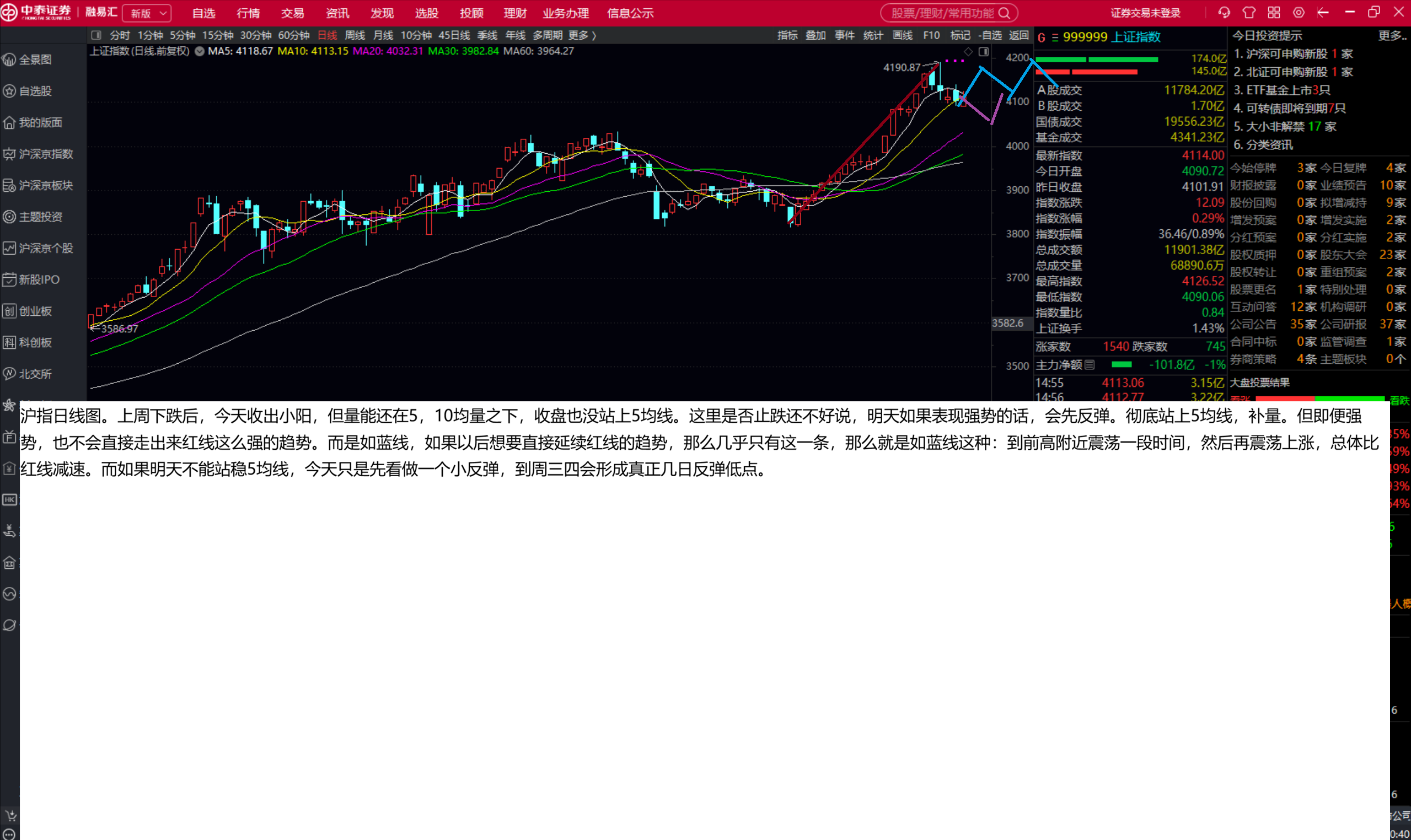Open settings hexagon icon in title bar
This screenshot has height=840, width=1411.
tap(1299, 13)
